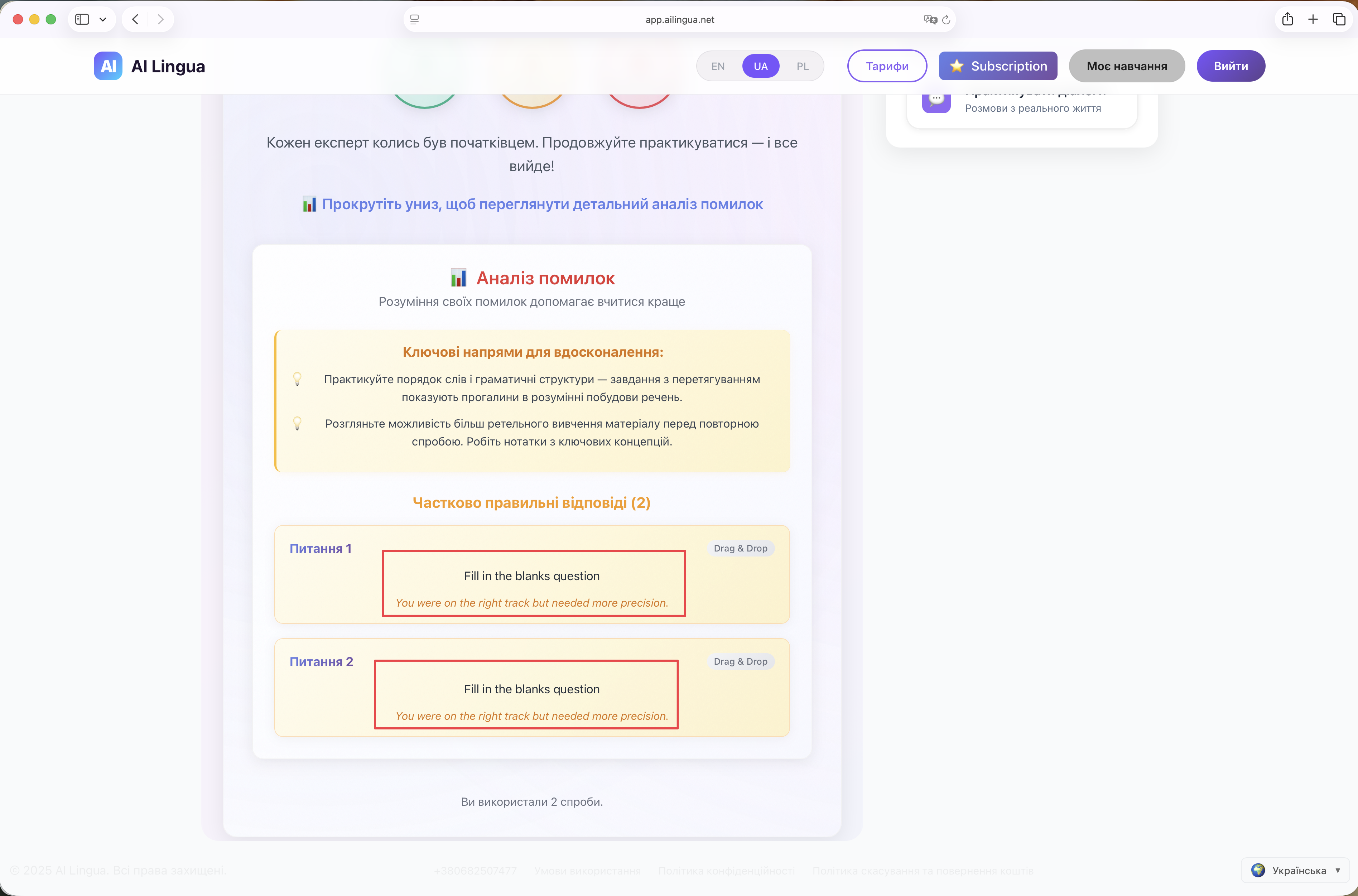Screen dimensions: 1358x896
Task: Switch interface language to PL
Action: point(802,66)
